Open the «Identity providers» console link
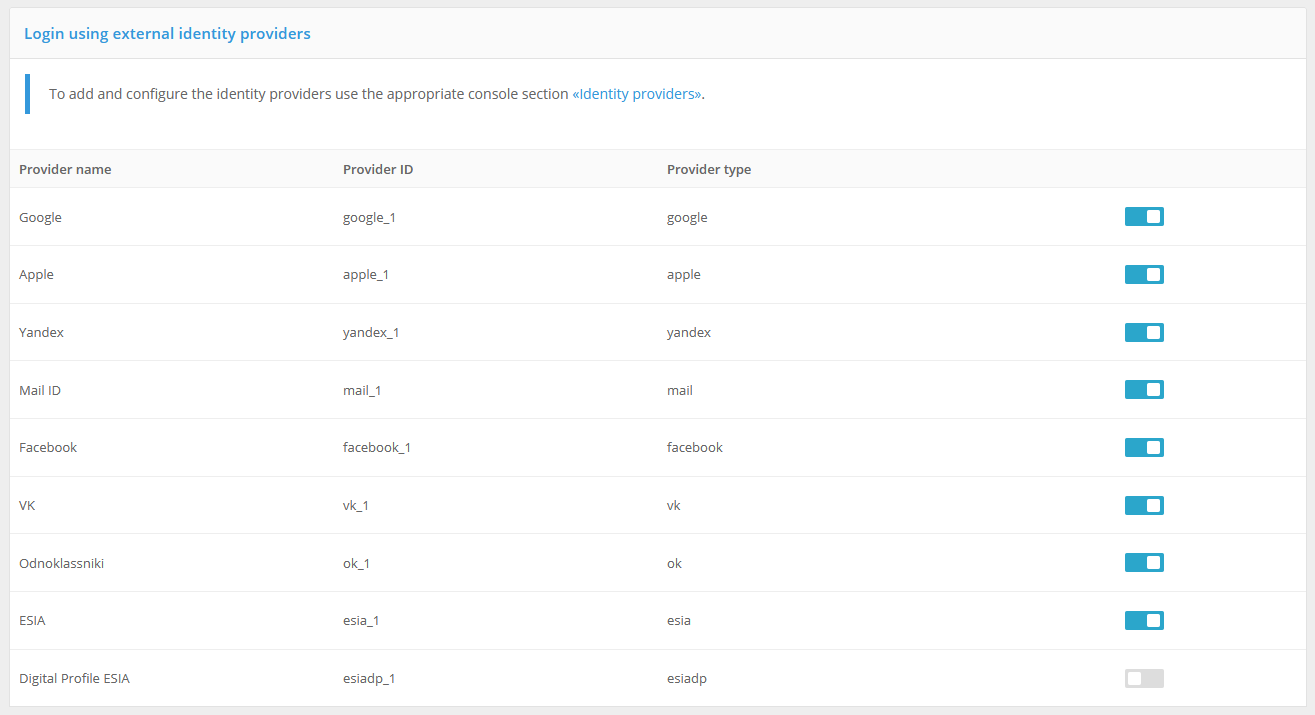The height and width of the screenshot is (715, 1315). coord(637,94)
